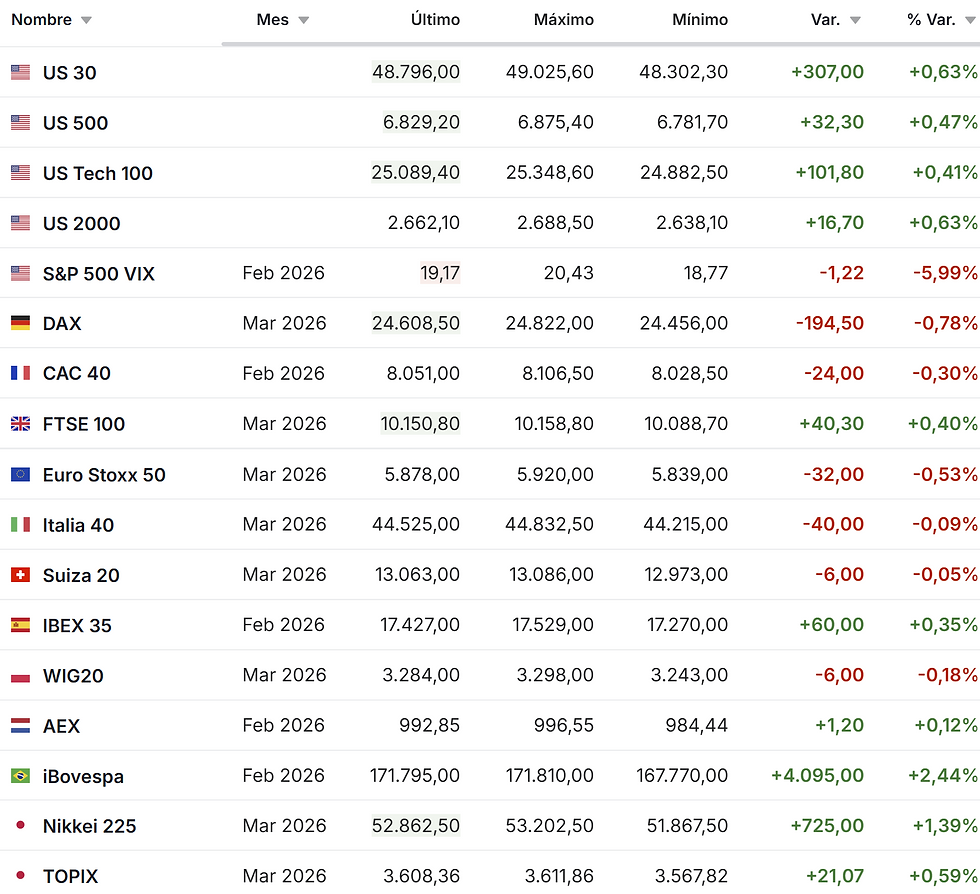This screenshot has width=980, height=894.
Task: Sort by the Máximo column header
Action: [563, 20]
